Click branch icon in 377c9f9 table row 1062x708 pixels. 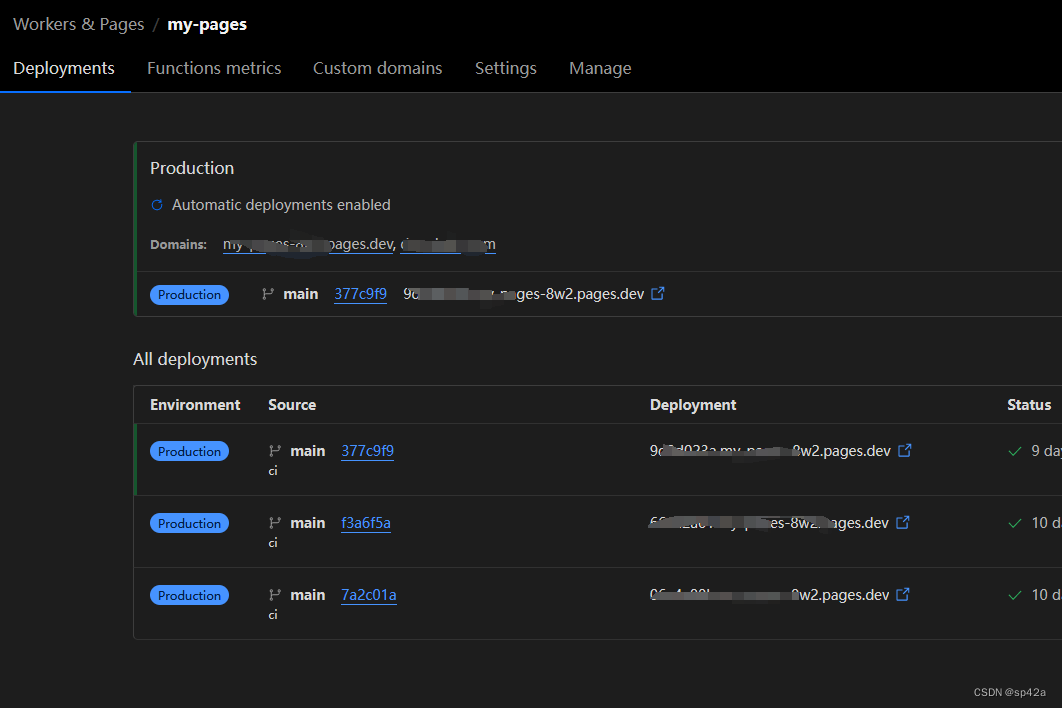(275, 451)
